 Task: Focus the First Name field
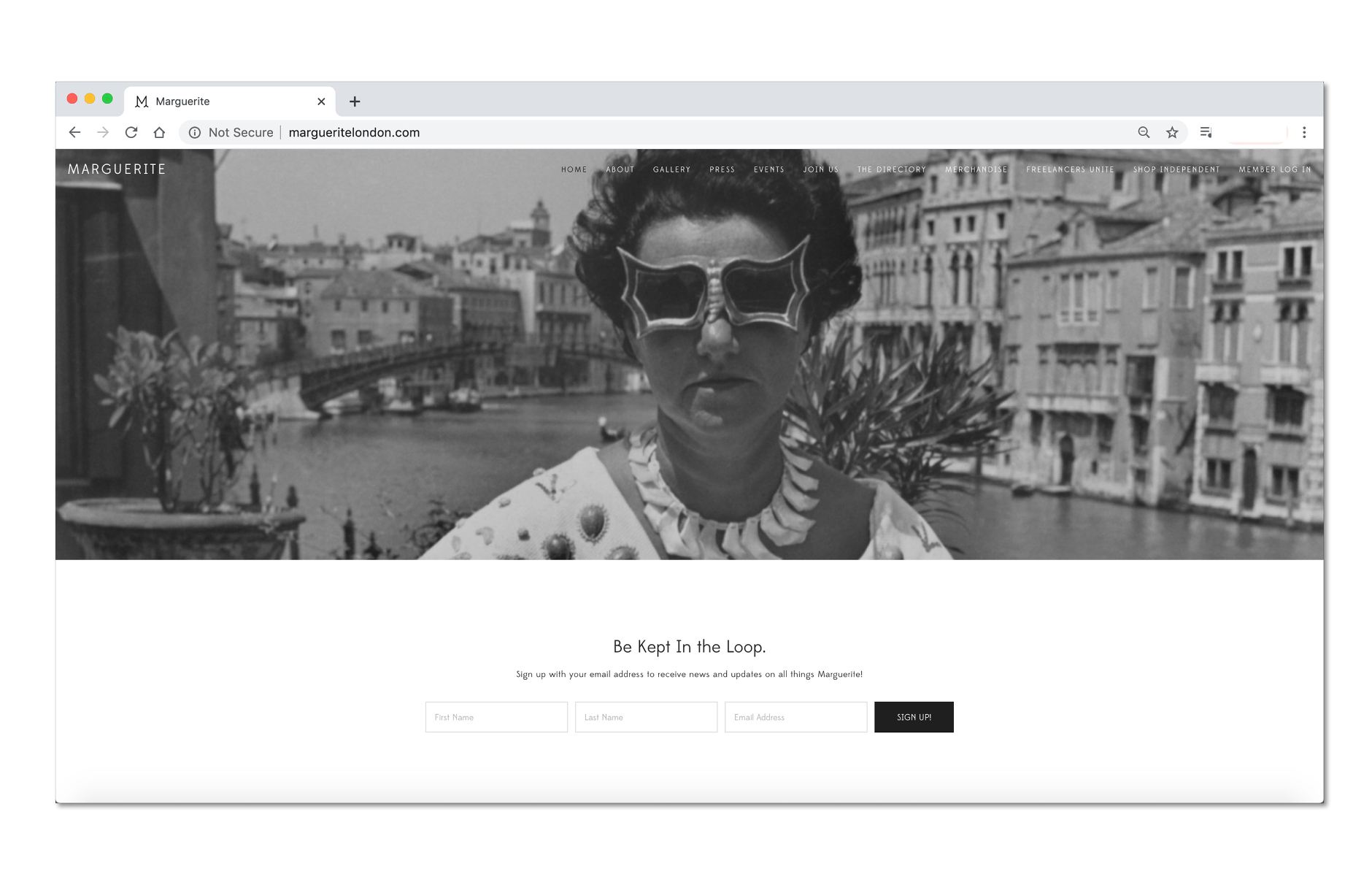tap(496, 717)
